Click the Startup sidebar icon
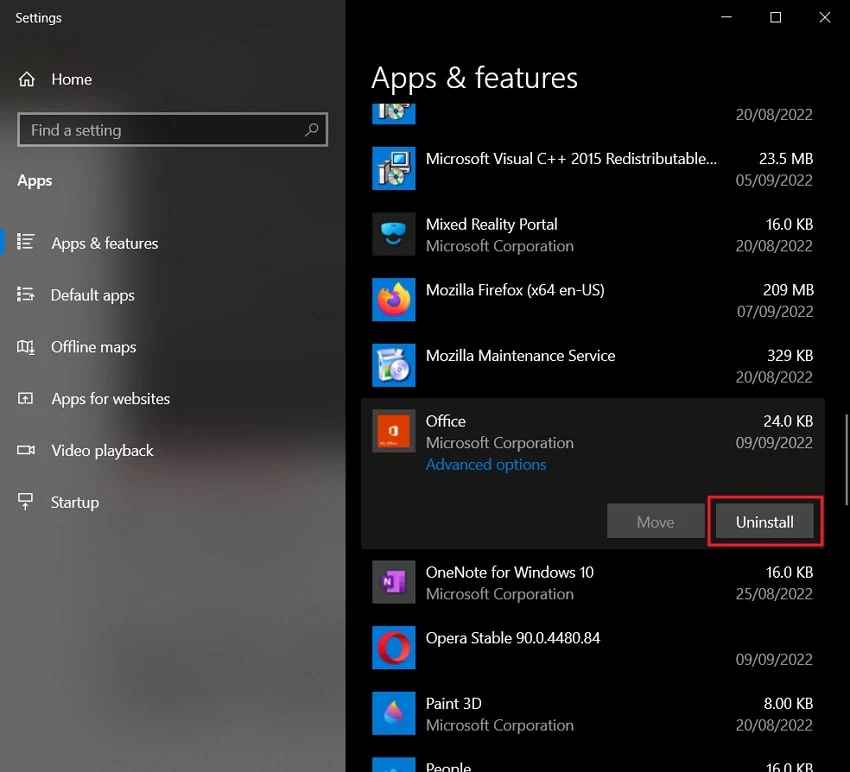The width and height of the screenshot is (850, 772). (25, 501)
